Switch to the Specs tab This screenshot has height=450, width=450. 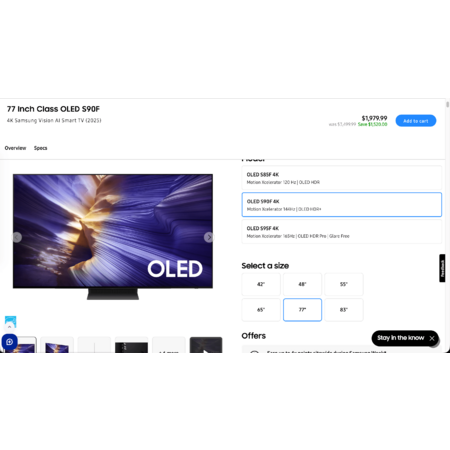pos(41,148)
